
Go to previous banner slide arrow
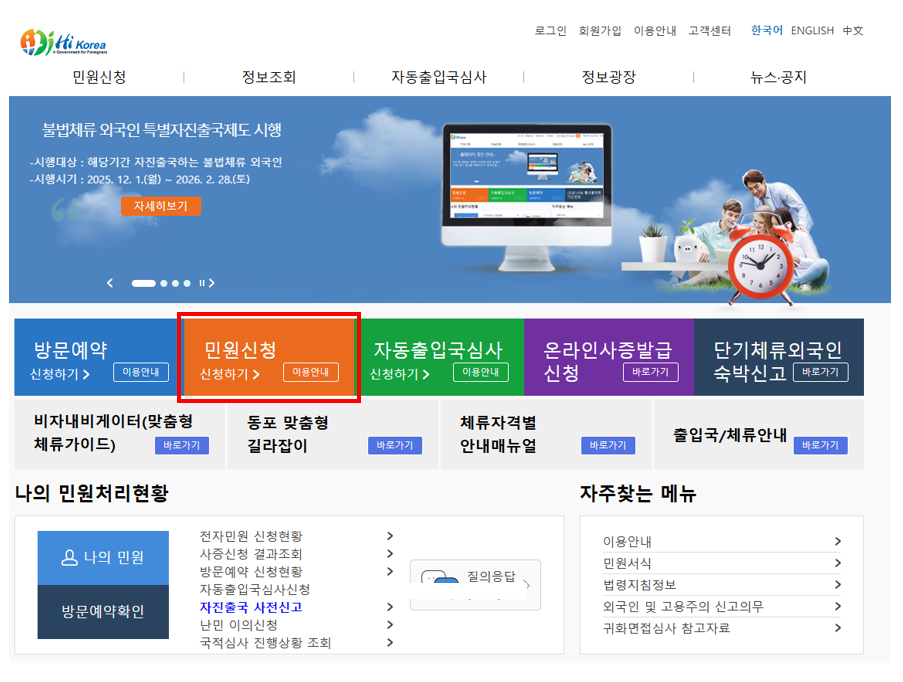tap(111, 283)
